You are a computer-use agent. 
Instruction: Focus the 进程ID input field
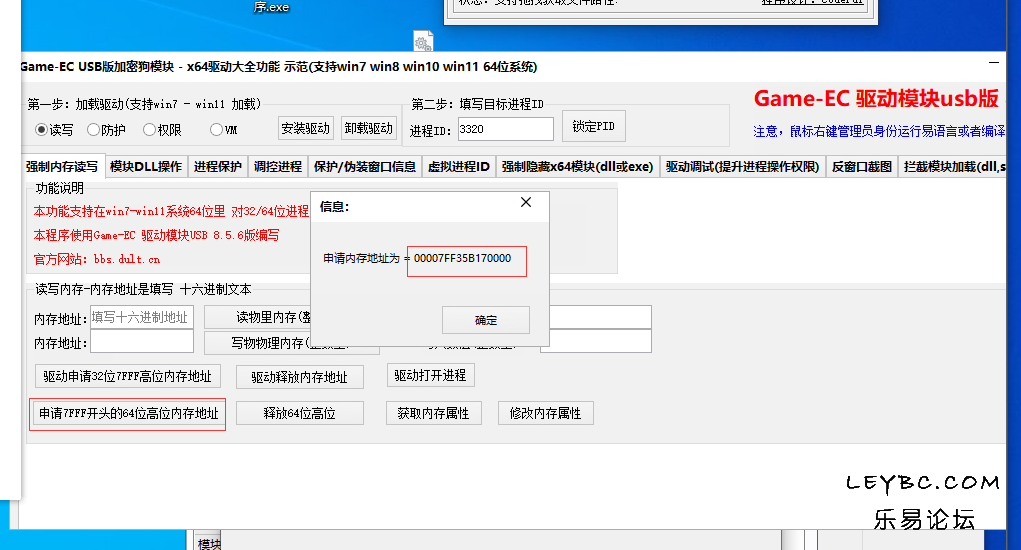point(505,129)
